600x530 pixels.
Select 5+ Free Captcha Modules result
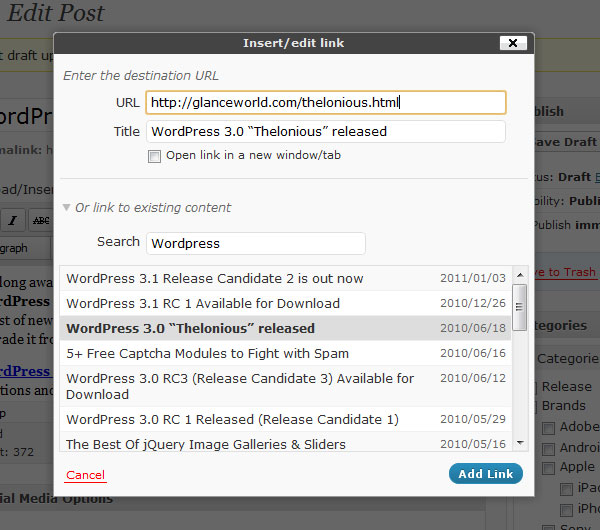[285, 354]
